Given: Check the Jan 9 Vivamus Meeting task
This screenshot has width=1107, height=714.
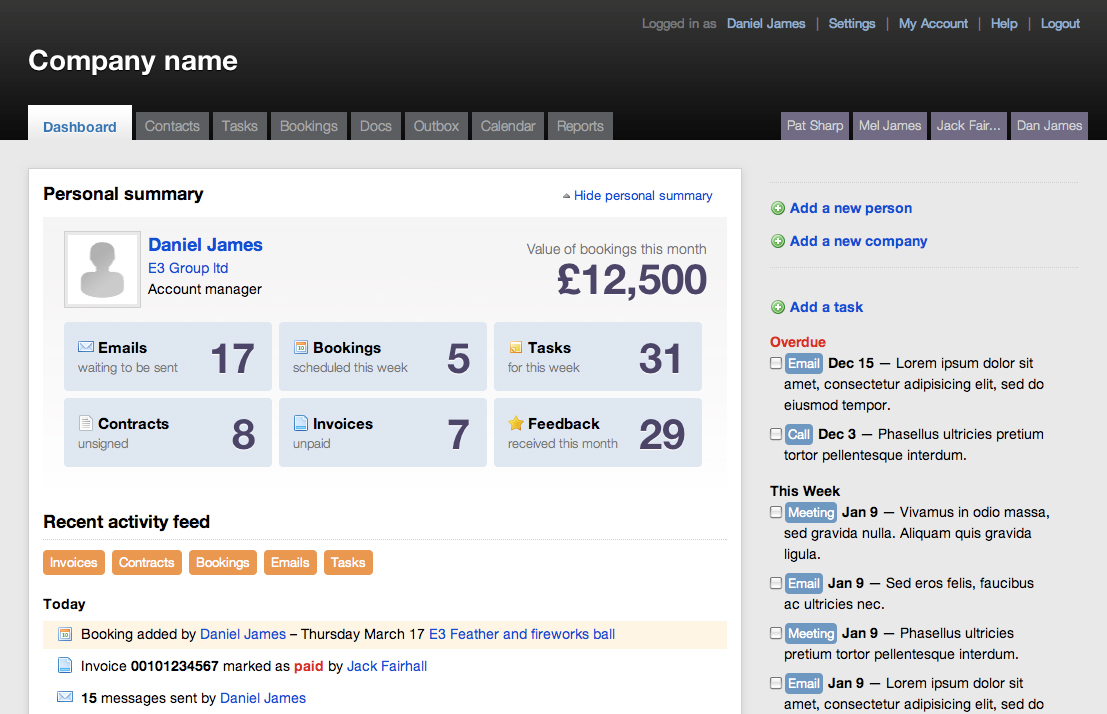Looking at the screenshot, I should click(776, 512).
